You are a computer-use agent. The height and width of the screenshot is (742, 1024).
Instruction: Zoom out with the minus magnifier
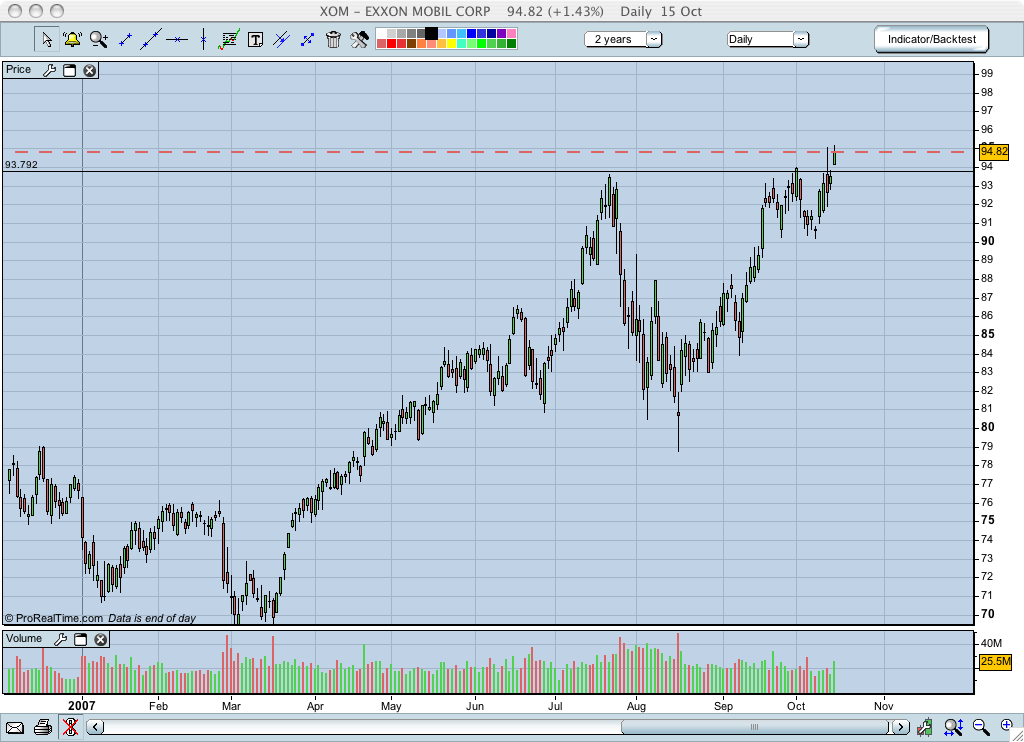(x=980, y=726)
